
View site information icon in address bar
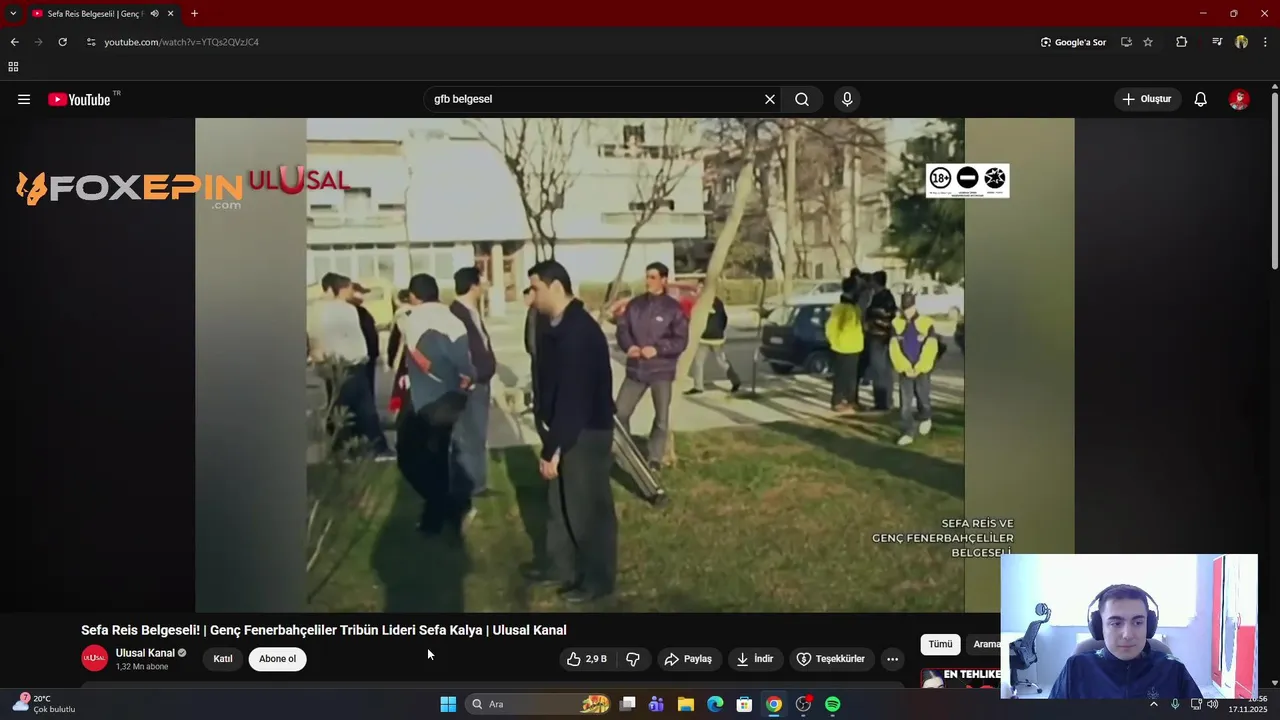[x=91, y=42]
